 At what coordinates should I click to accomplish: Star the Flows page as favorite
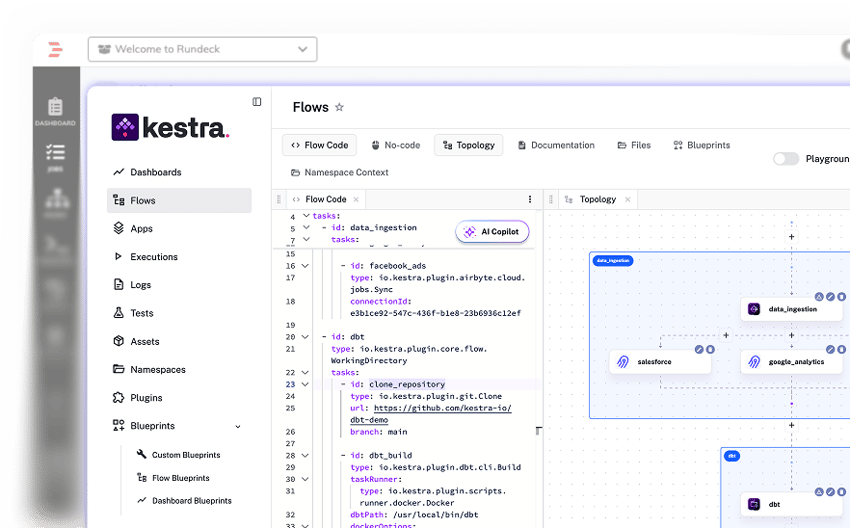click(339, 108)
